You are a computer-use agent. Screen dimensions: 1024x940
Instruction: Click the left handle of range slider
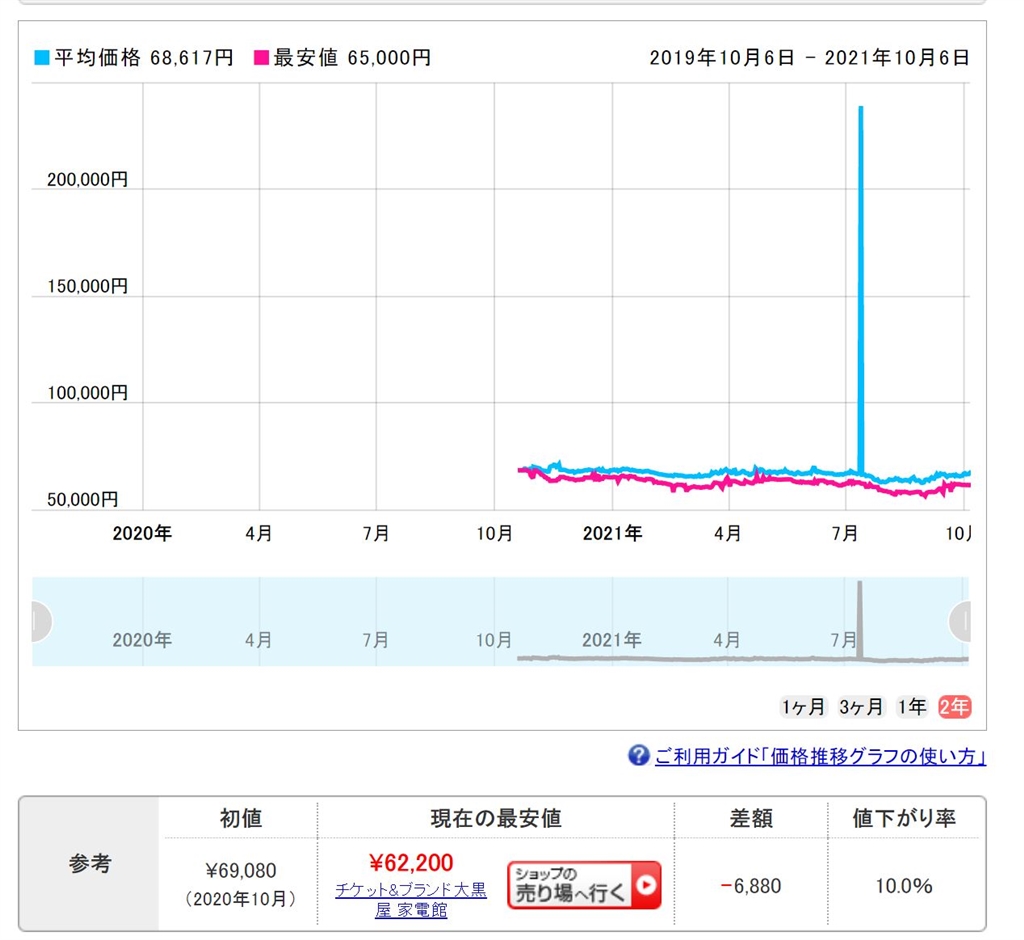pyautogui.click(x=41, y=621)
